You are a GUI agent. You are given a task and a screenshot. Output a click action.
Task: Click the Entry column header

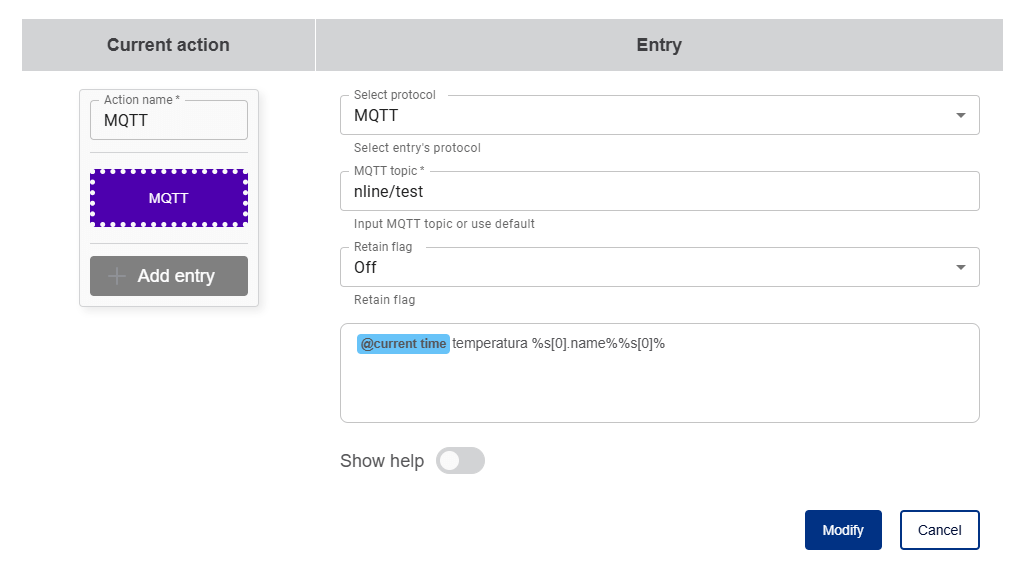[659, 45]
